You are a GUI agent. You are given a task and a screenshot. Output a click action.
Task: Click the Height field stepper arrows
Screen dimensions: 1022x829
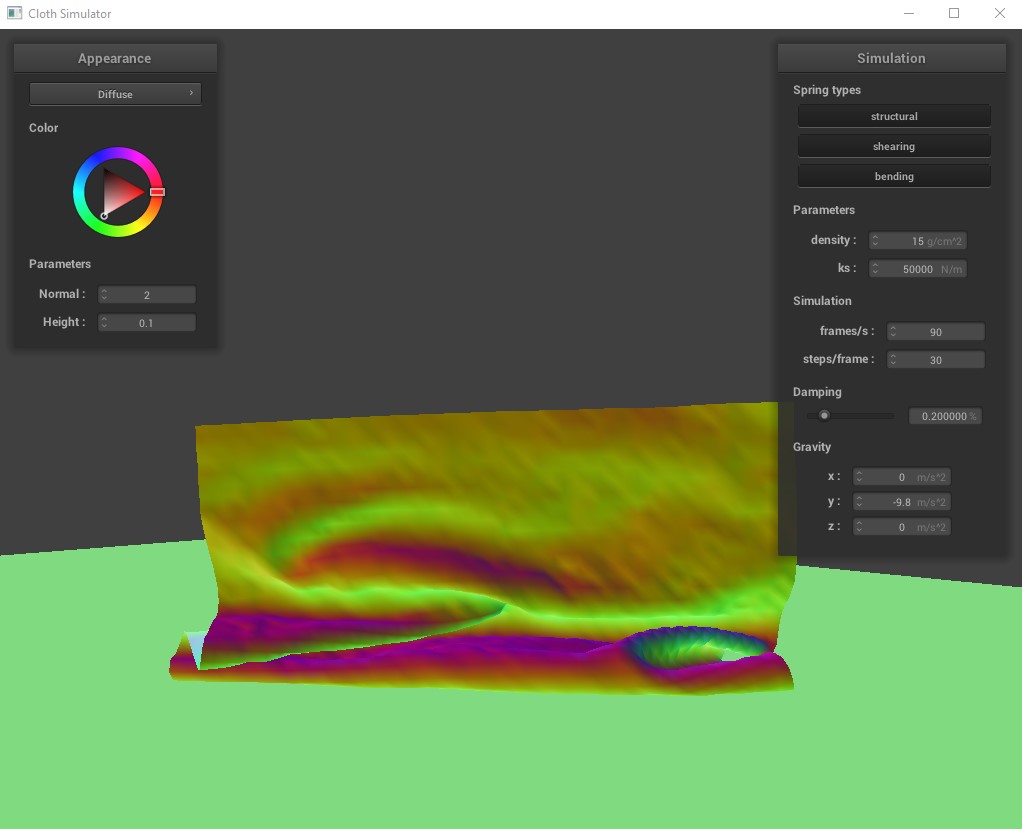tap(104, 323)
